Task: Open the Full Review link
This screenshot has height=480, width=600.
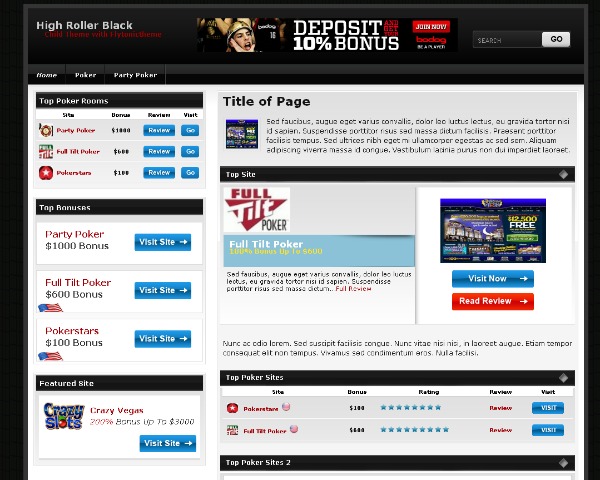Action: 353,289
